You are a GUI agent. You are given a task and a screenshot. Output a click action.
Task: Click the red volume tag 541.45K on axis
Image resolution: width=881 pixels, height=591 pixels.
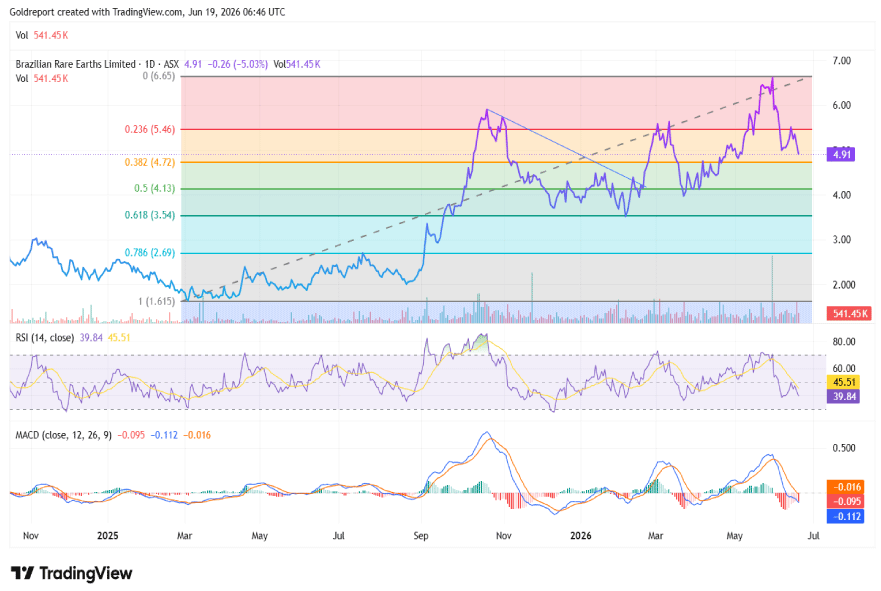(x=849, y=313)
